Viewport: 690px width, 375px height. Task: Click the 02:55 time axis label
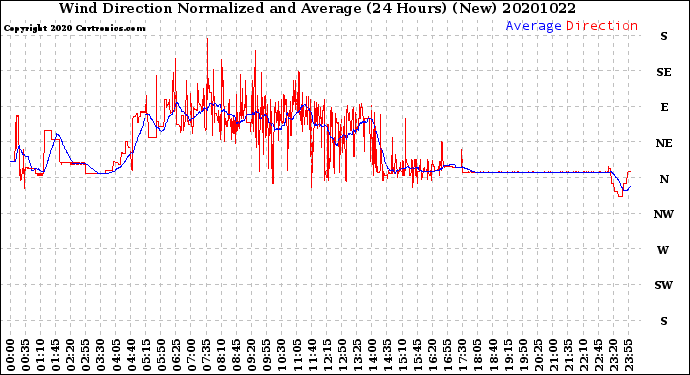(x=86, y=355)
